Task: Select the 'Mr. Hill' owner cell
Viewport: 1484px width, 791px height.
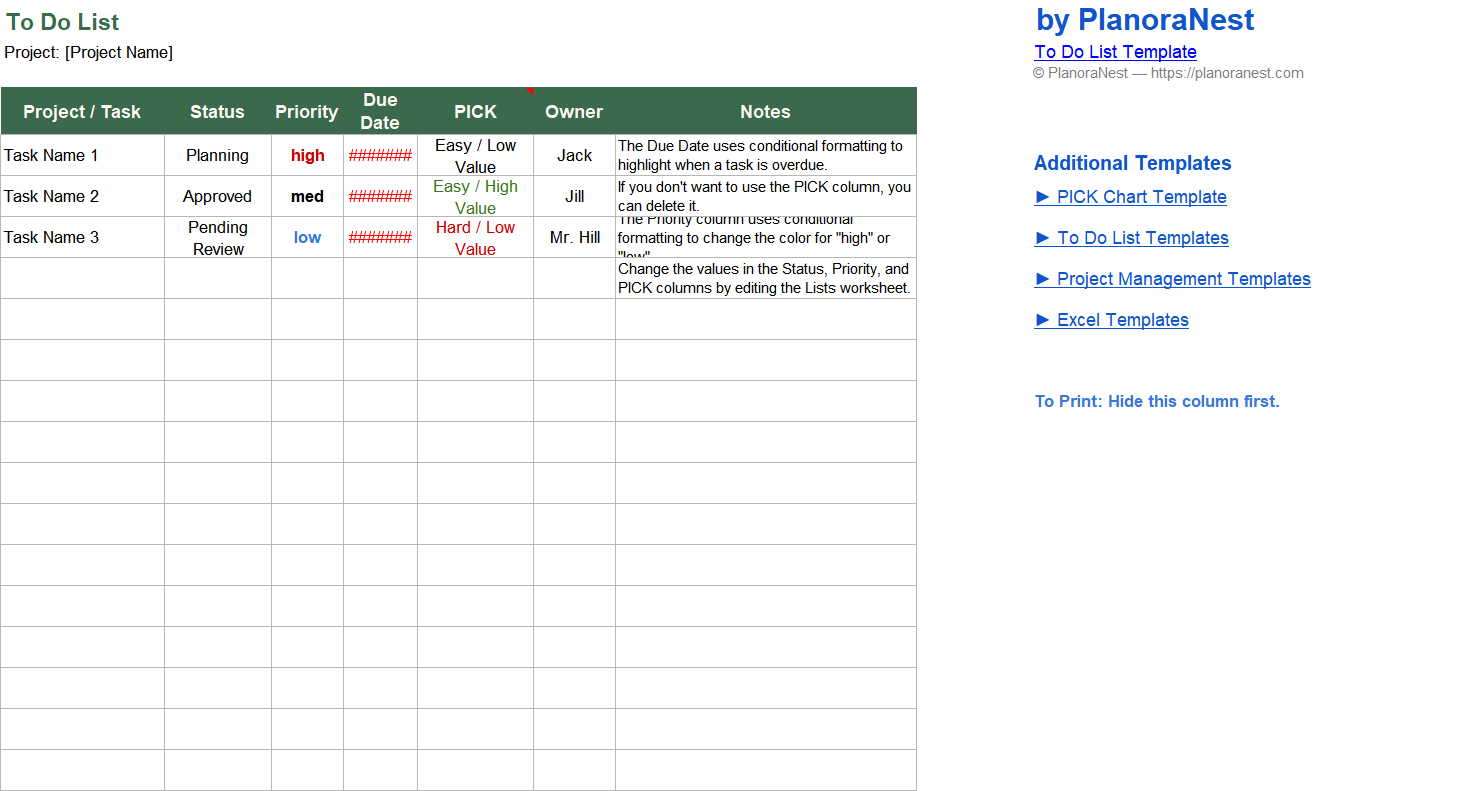Action: click(574, 237)
